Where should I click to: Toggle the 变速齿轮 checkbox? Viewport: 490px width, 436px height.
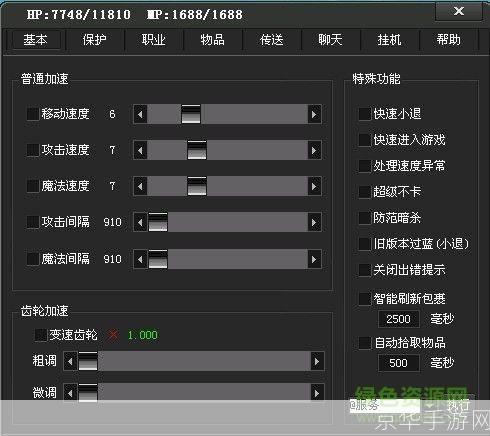click(x=41, y=335)
